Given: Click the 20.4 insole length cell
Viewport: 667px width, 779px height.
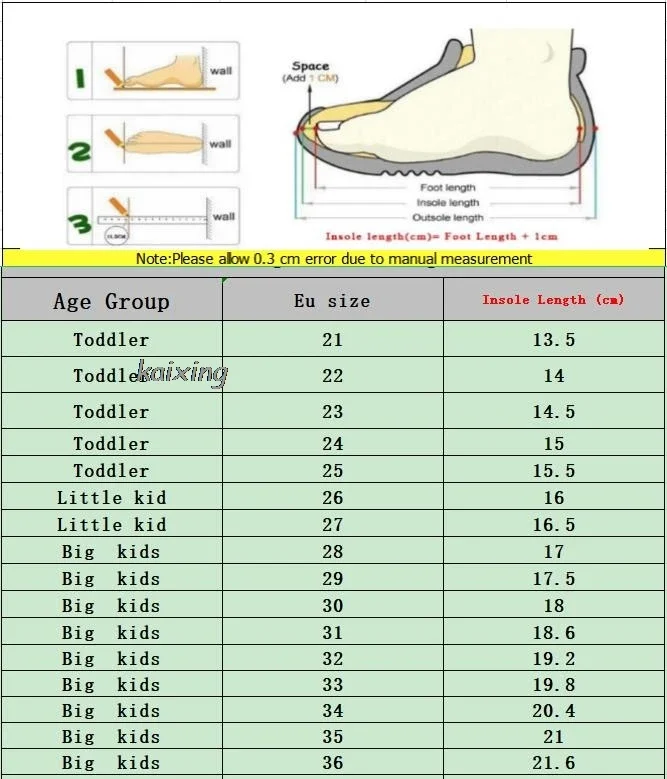Looking at the screenshot, I should click(x=554, y=710).
